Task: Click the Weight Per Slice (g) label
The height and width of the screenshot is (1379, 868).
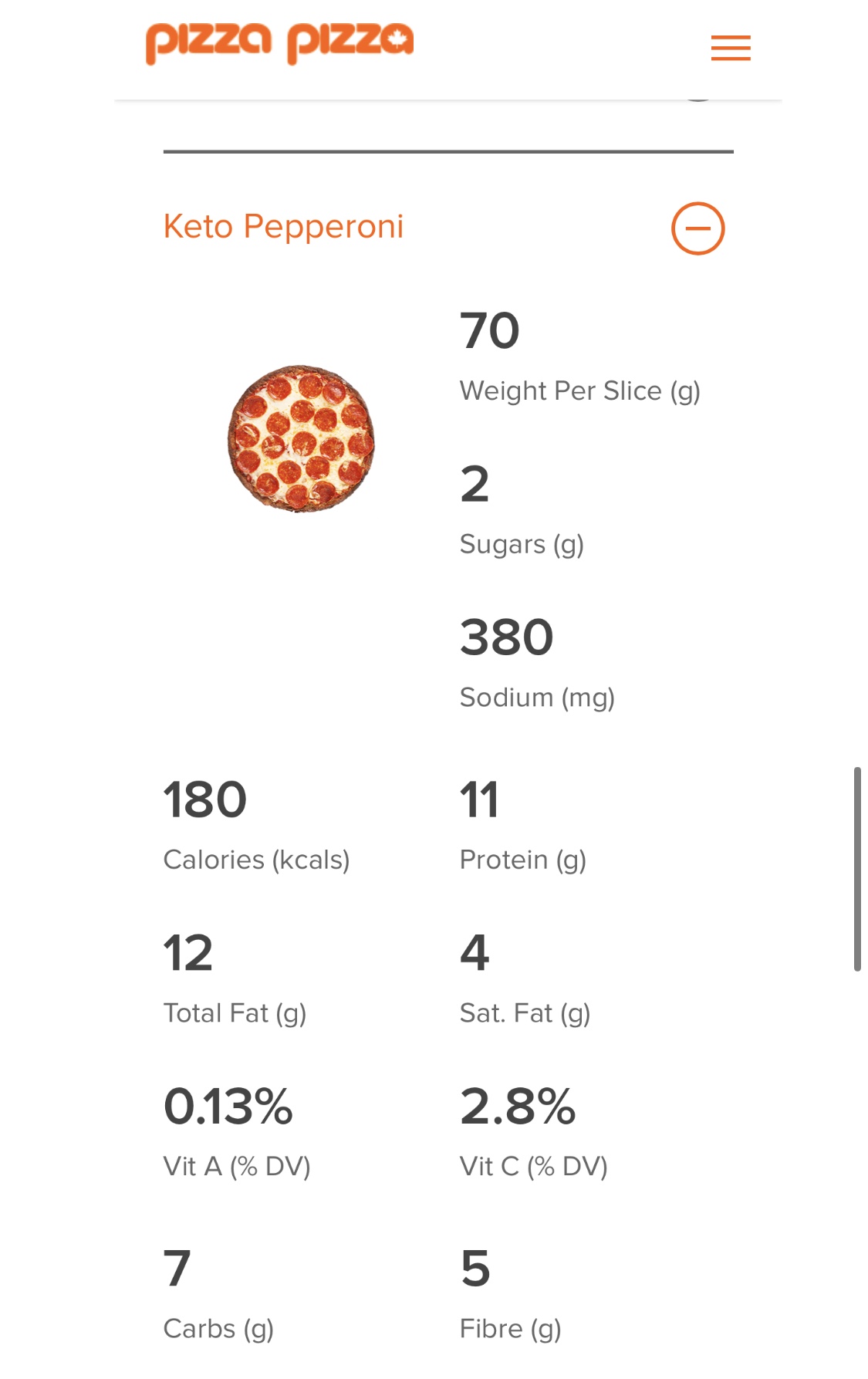Action: click(579, 391)
